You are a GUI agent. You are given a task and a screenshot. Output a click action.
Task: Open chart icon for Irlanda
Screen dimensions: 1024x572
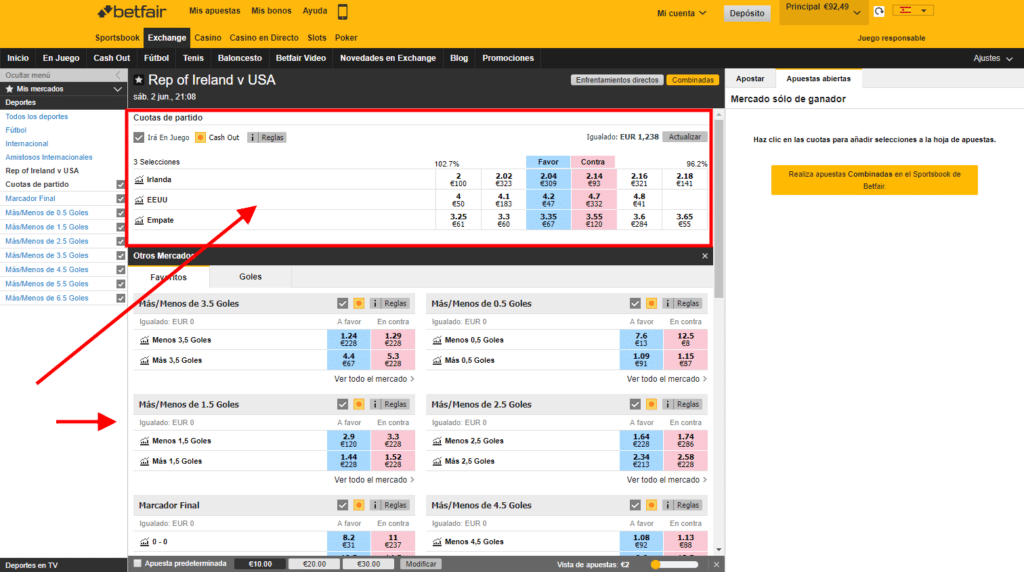pos(139,180)
